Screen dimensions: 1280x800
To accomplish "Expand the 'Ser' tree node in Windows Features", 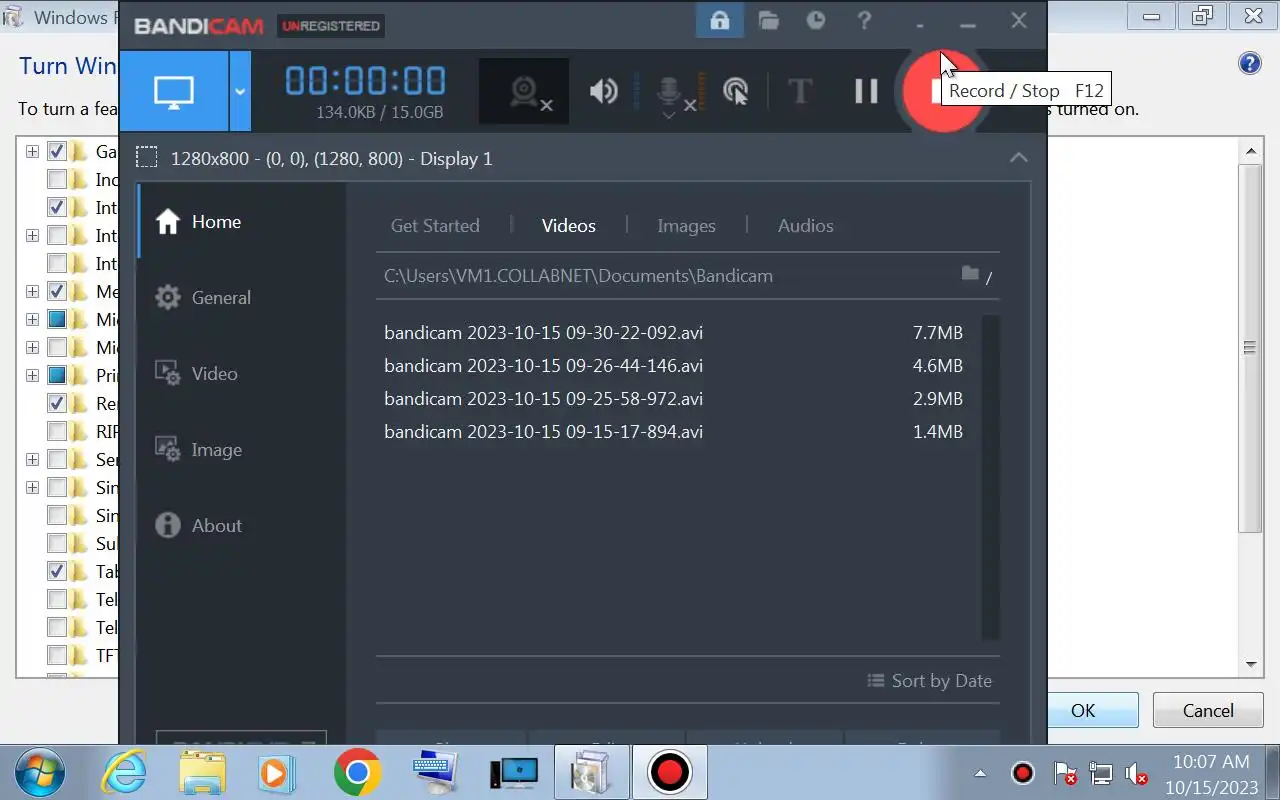I will click(33, 460).
